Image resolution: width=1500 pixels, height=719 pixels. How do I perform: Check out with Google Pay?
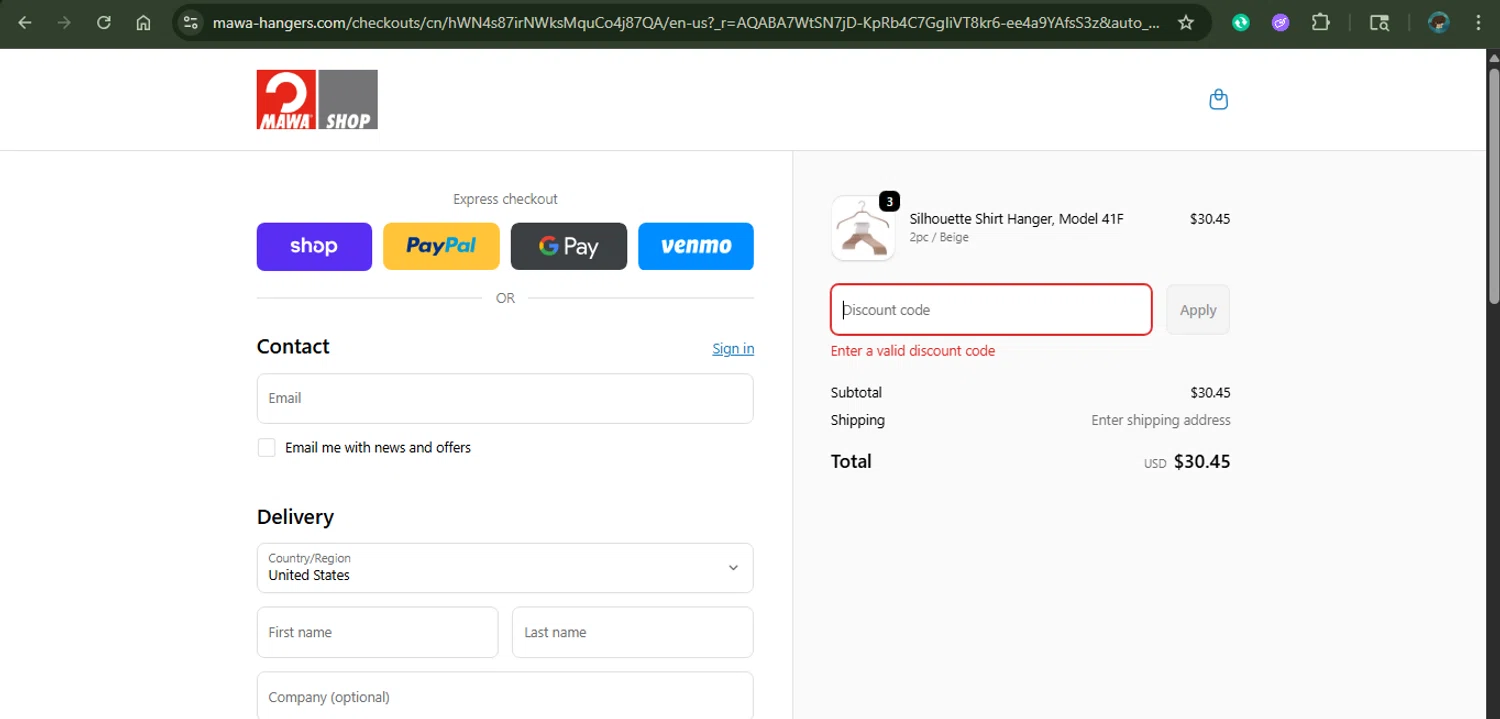point(569,246)
